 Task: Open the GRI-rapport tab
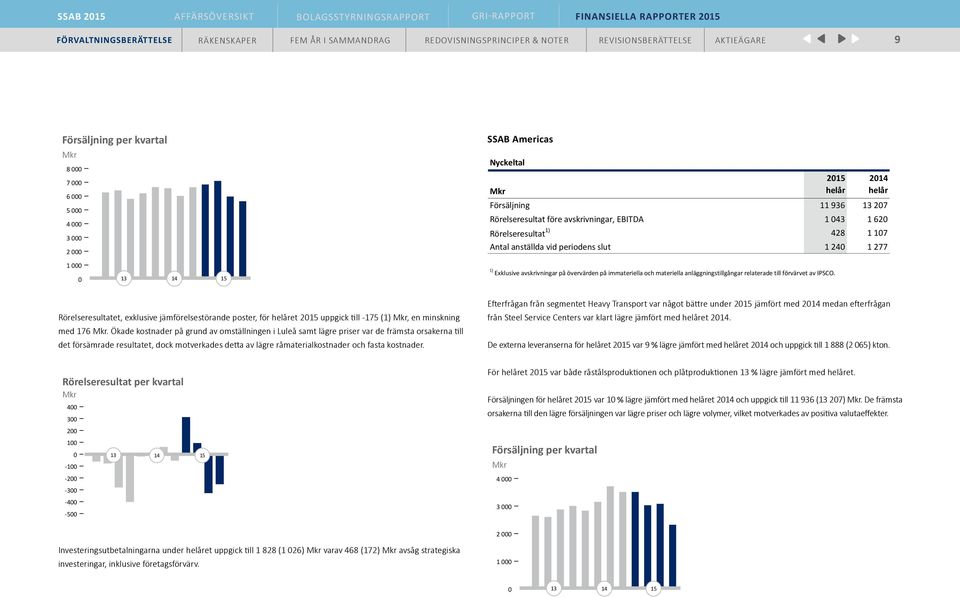pos(503,17)
